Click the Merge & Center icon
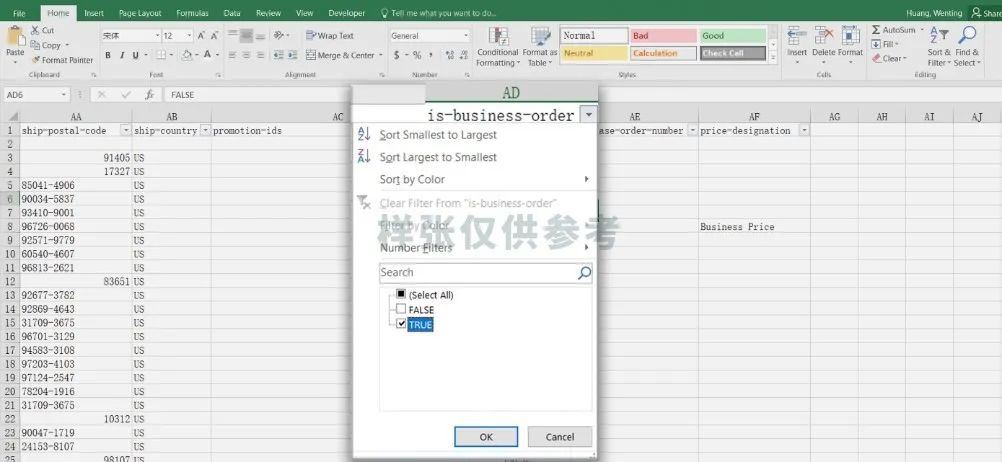 coord(311,56)
